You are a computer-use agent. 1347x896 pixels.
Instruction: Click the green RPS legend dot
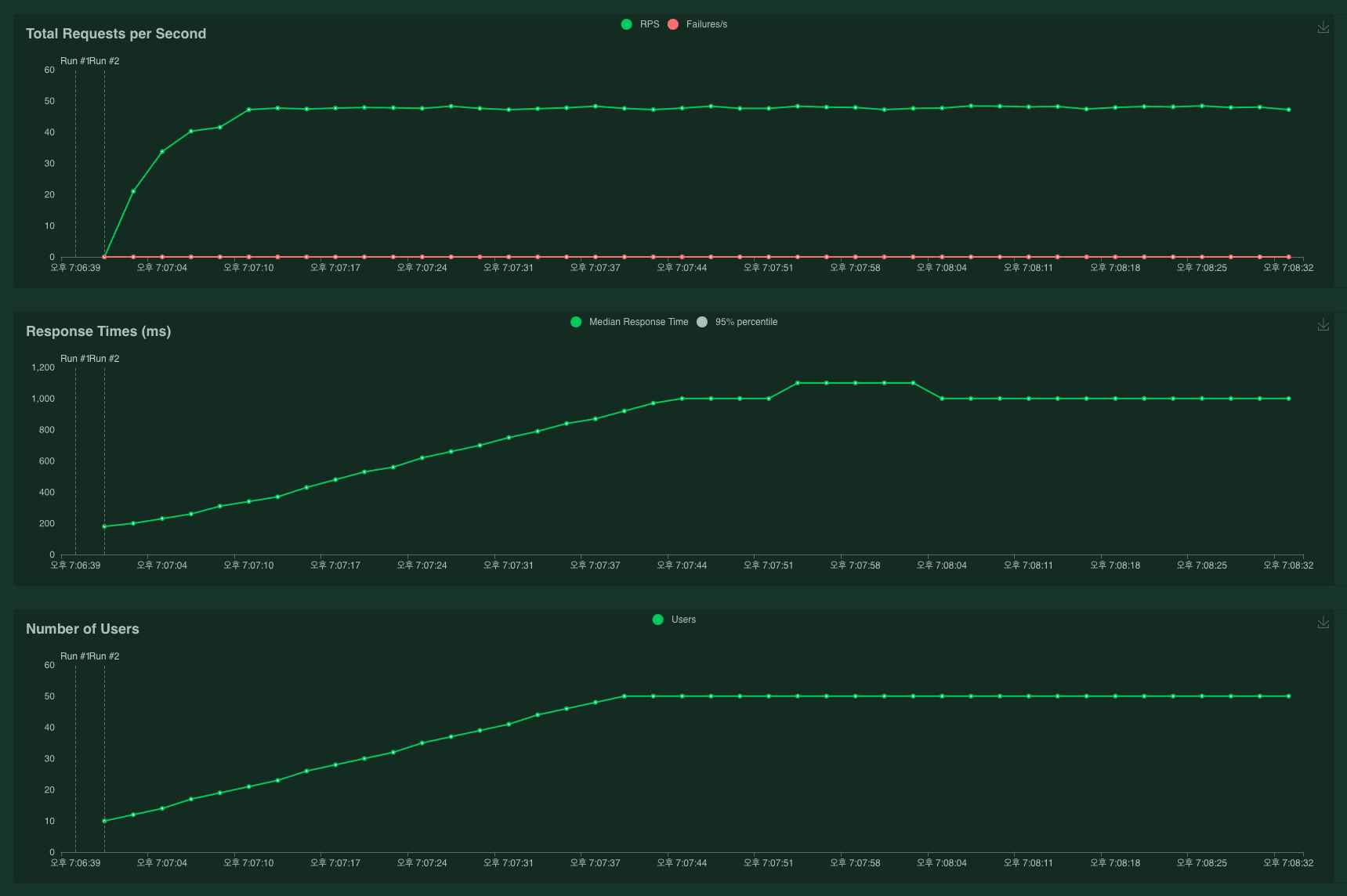point(626,24)
